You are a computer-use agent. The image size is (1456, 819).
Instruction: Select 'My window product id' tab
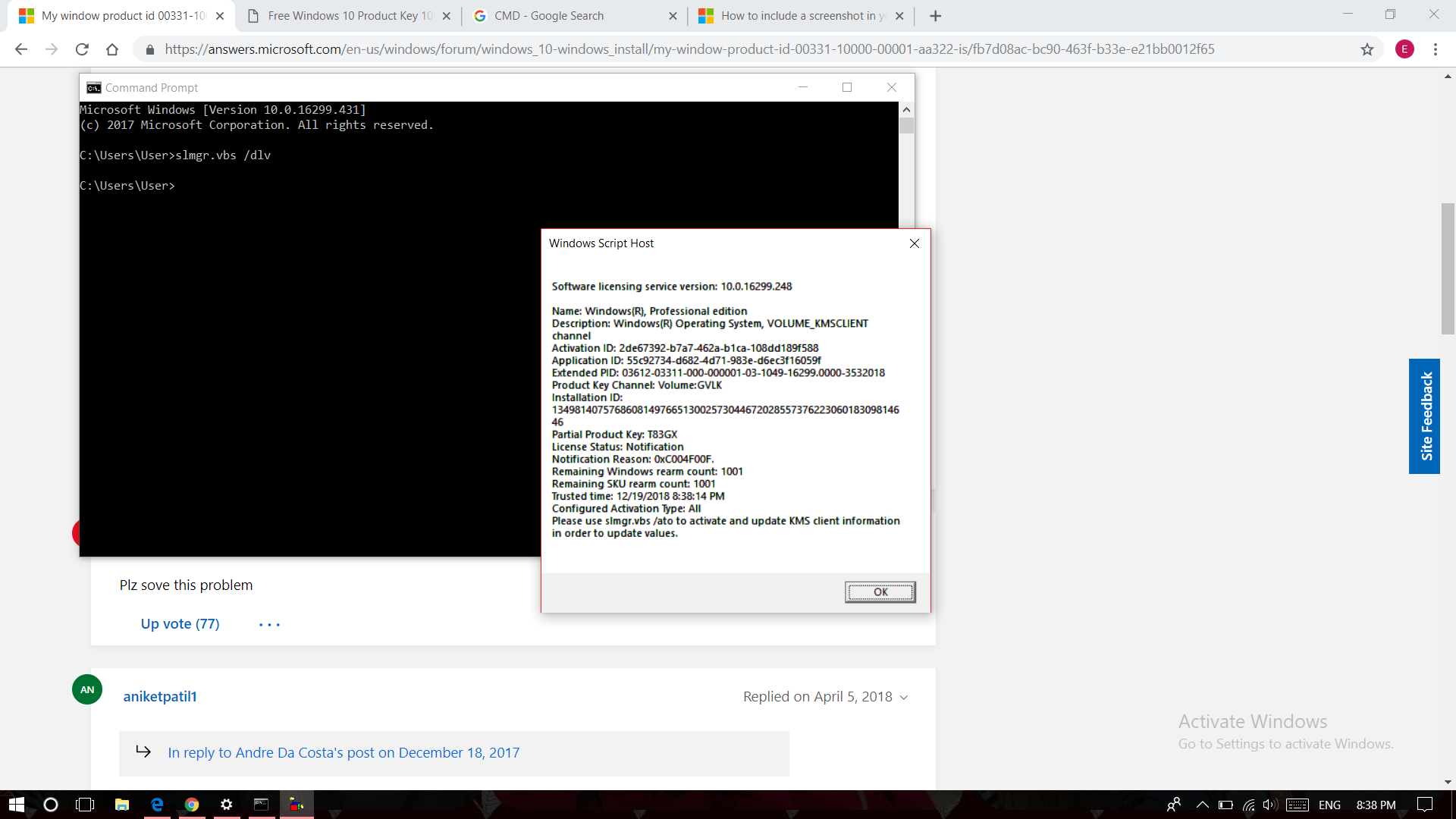121,16
